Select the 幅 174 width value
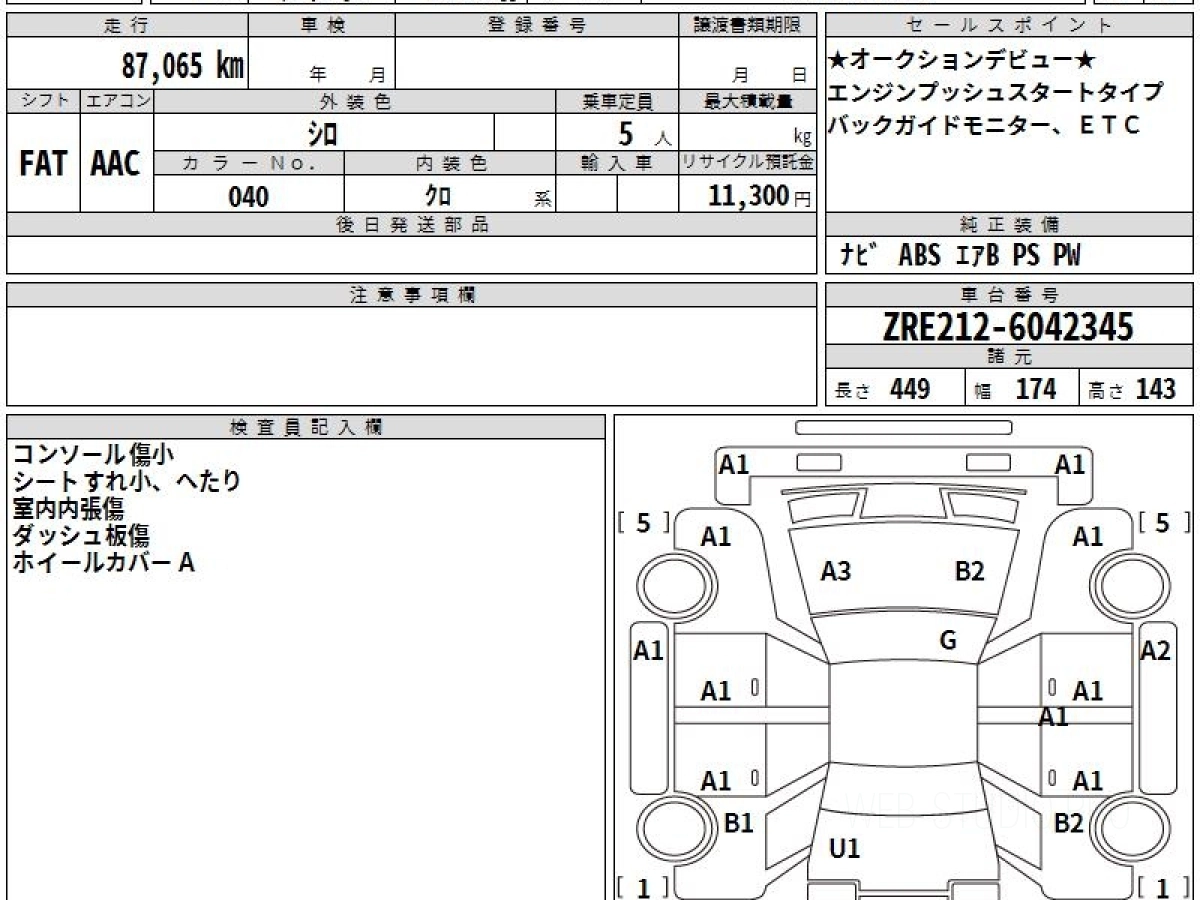The width and height of the screenshot is (1200, 900). (1015, 389)
